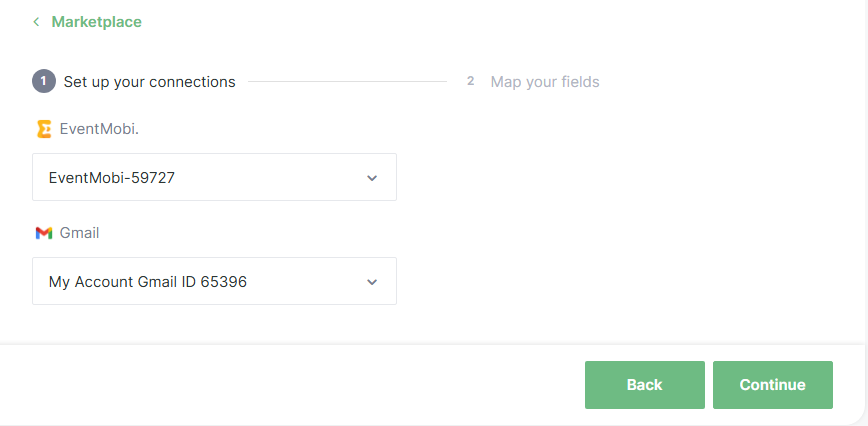
Task: Expand the chevron arrow in Gmail dropdown
Action: [372, 282]
